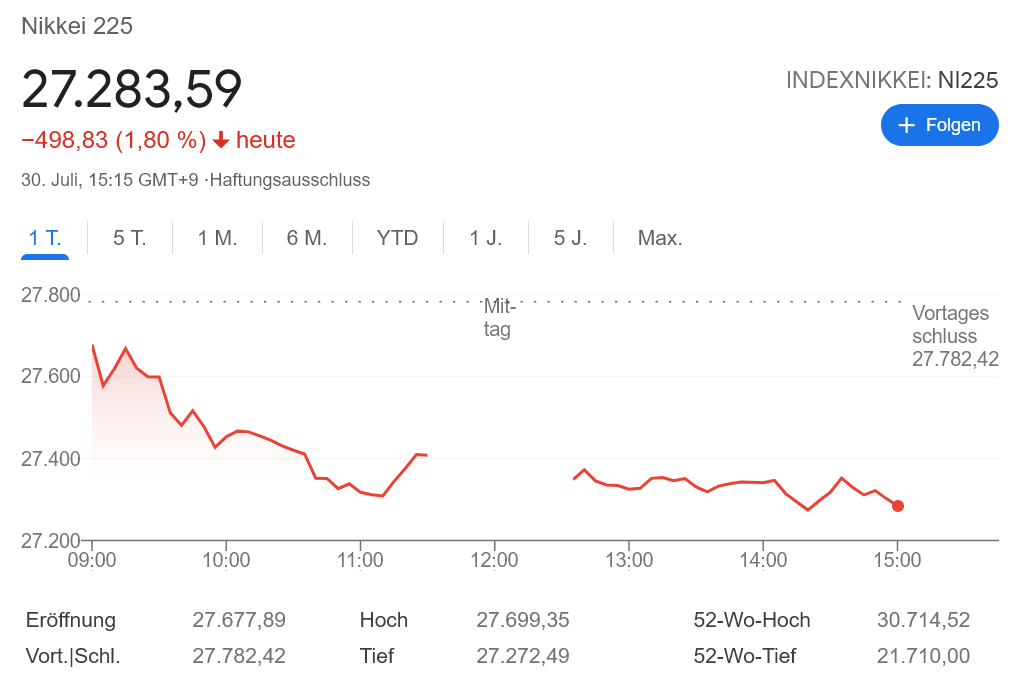Switch to 1 J. yearly view
This screenshot has height=686, width=1012.
[x=486, y=238]
